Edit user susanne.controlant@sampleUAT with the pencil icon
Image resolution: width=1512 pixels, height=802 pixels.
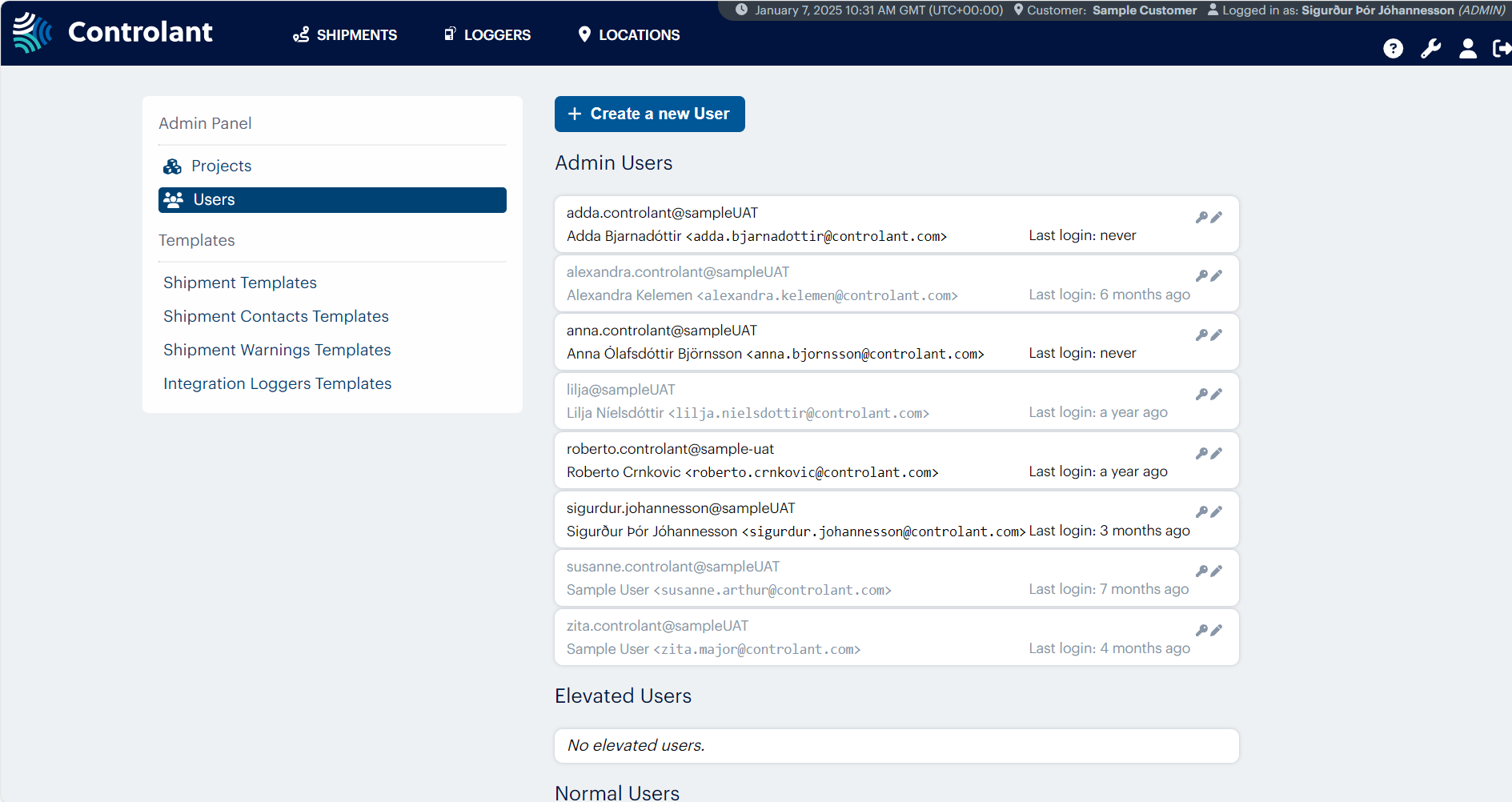pyautogui.click(x=1217, y=571)
